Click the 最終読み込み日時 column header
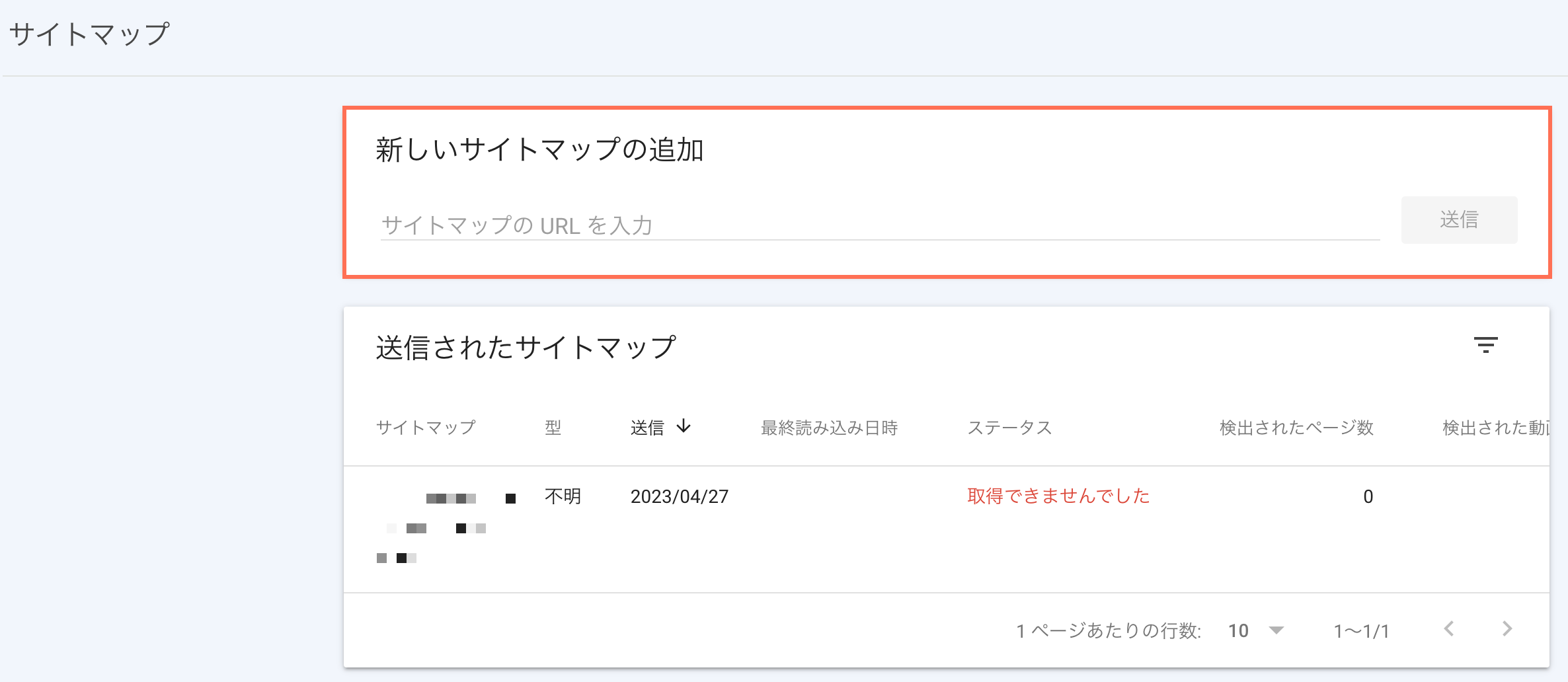The height and width of the screenshot is (682, 1568). point(830,427)
